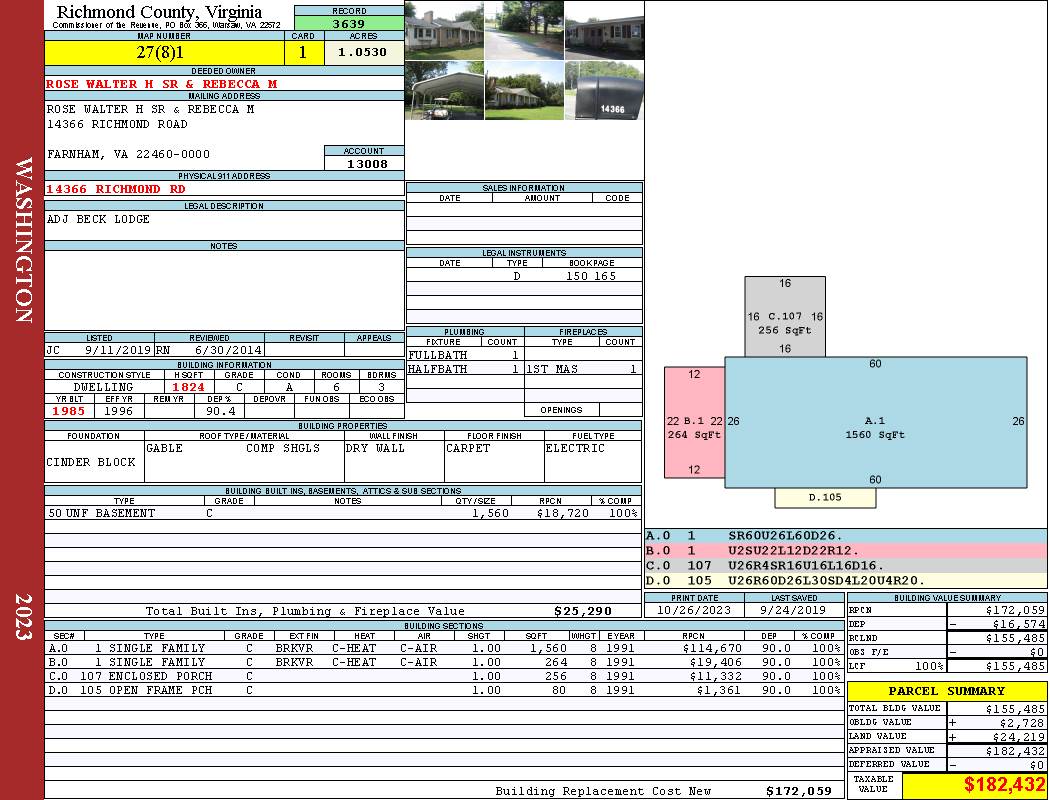1050x800 pixels.
Task: Open the mailbox photo showing 14366
Action: click(604, 91)
